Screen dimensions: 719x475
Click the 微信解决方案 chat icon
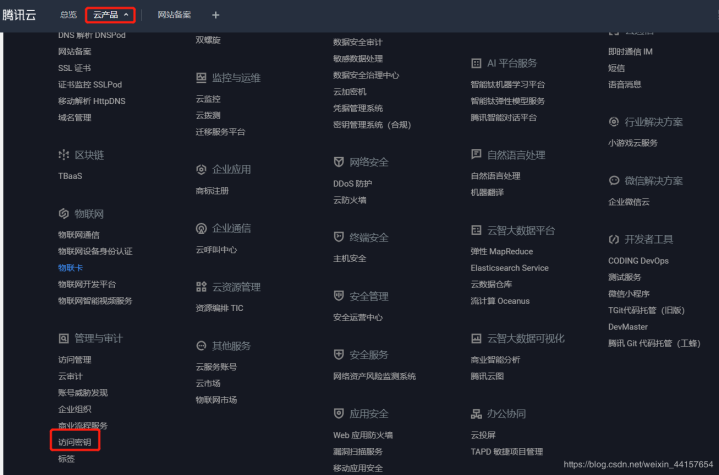coord(614,181)
